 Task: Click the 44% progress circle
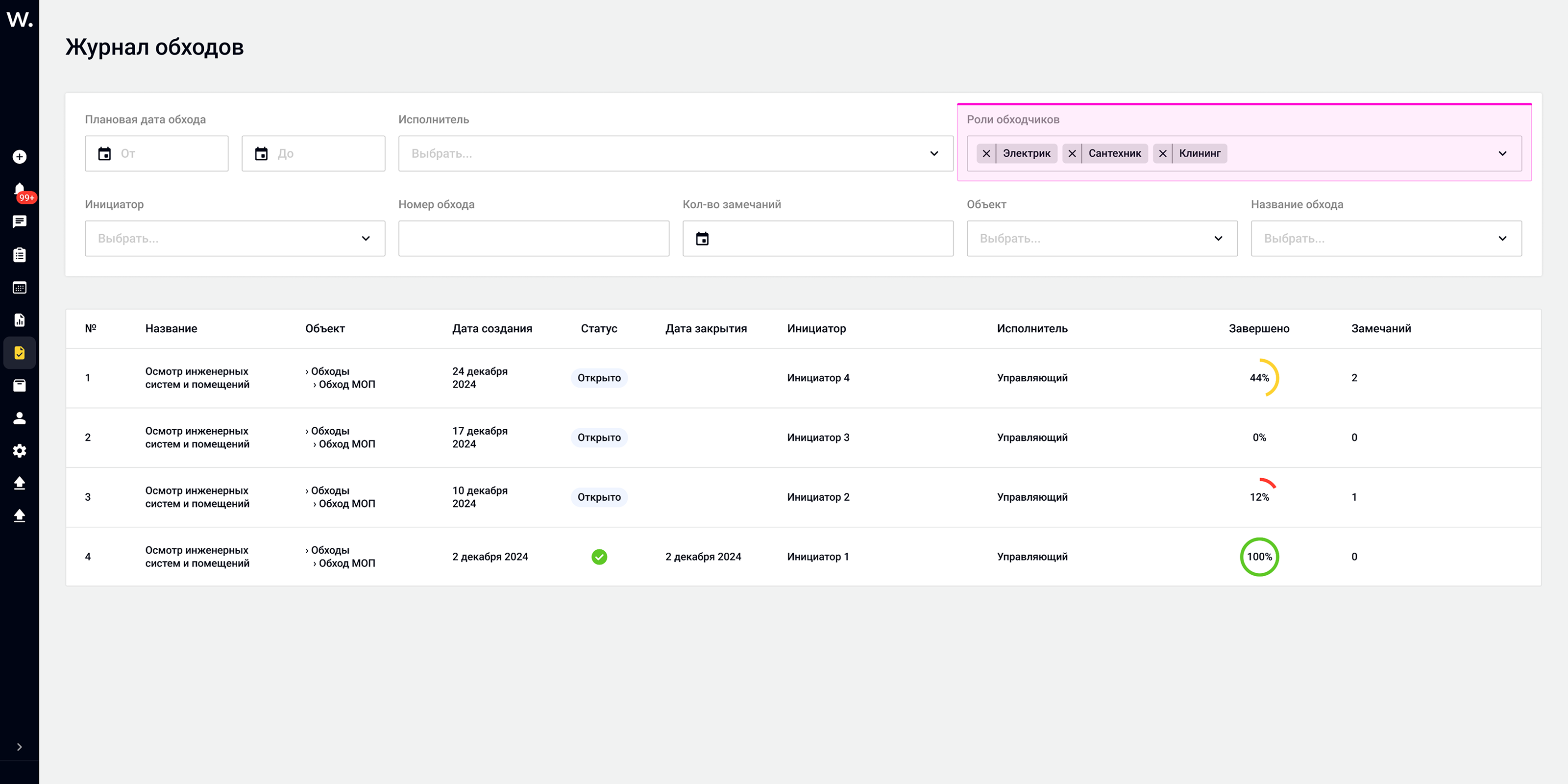pyautogui.click(x=1259, y=378)
